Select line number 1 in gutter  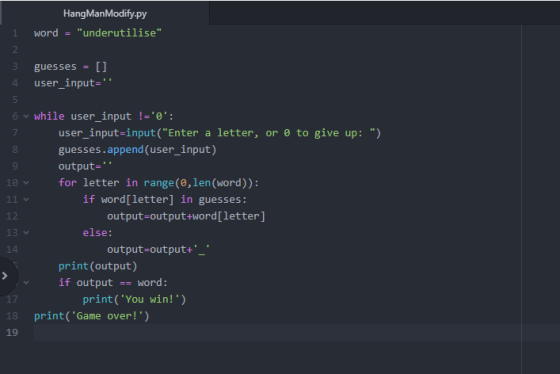15,33
